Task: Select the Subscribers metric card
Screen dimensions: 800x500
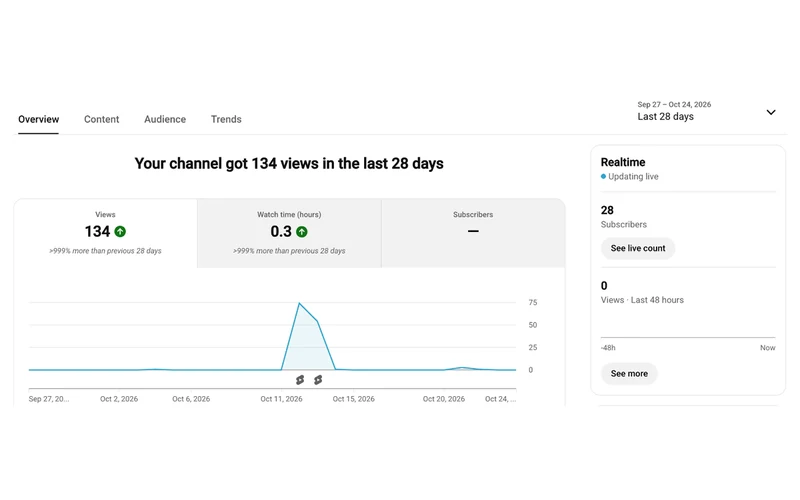Action: [473, 233]
